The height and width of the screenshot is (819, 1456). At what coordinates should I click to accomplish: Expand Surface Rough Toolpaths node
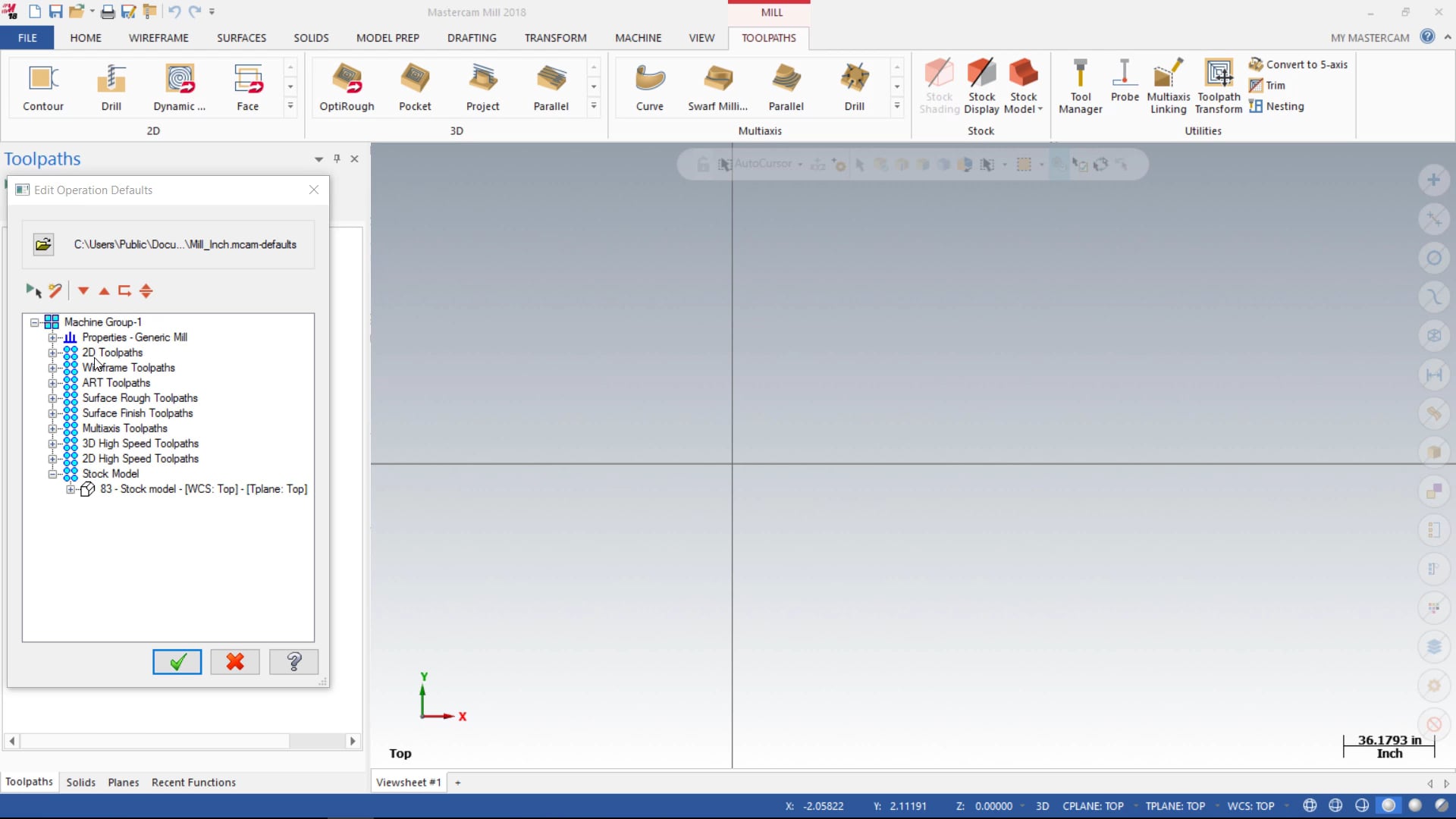click(52, 398)
